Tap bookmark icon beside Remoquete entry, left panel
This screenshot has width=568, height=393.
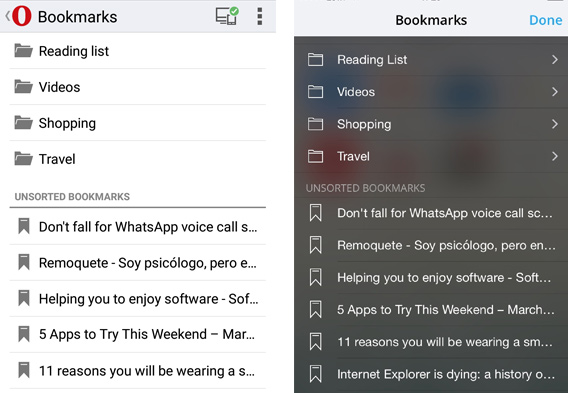[x=24, y=262]
